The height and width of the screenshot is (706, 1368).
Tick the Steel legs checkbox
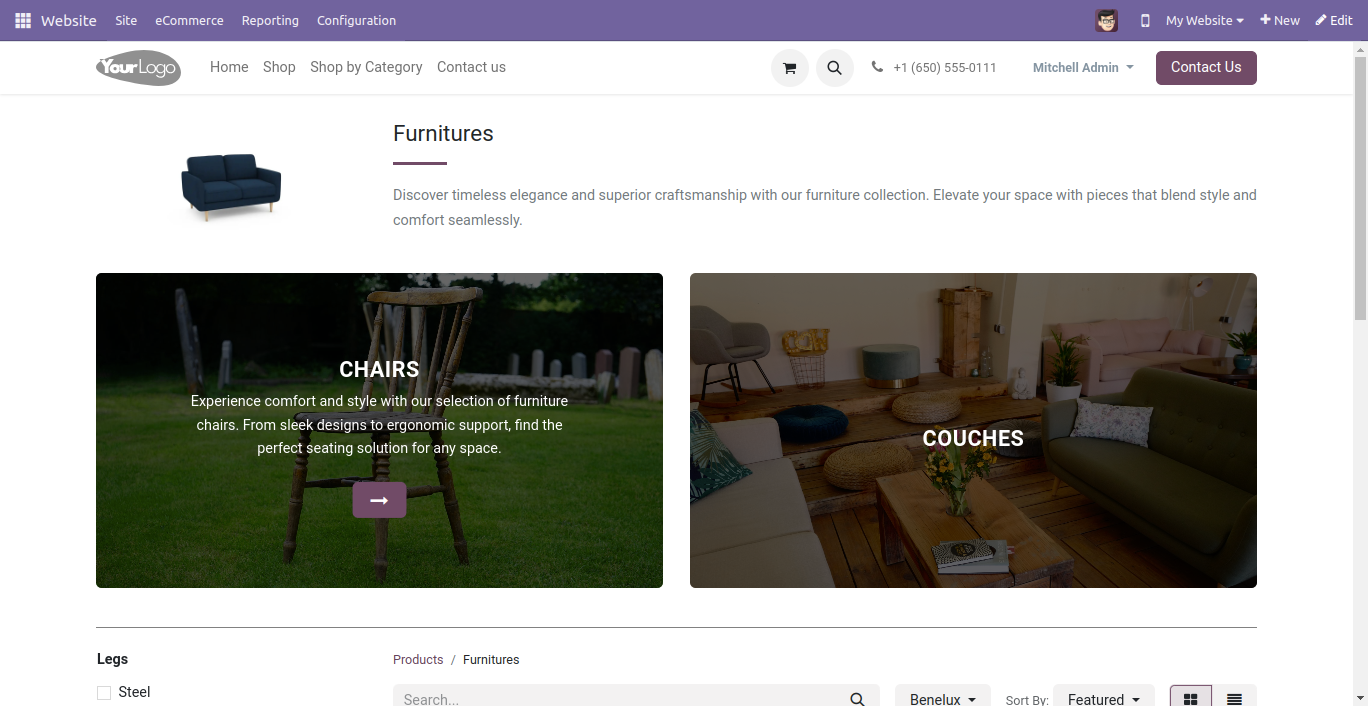(x=104, y=693)
